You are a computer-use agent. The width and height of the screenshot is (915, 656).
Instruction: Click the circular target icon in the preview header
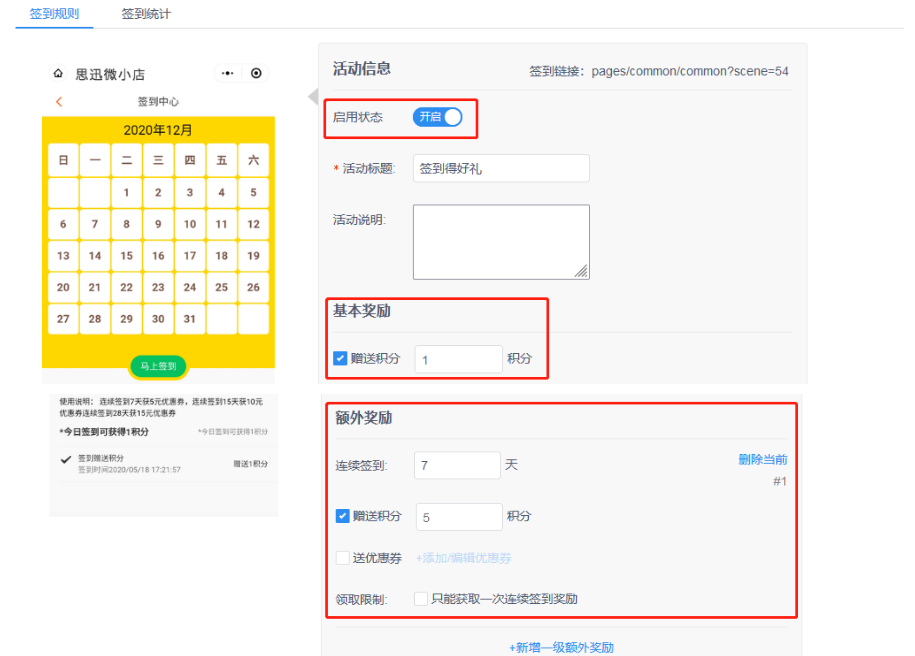(256, 73)
